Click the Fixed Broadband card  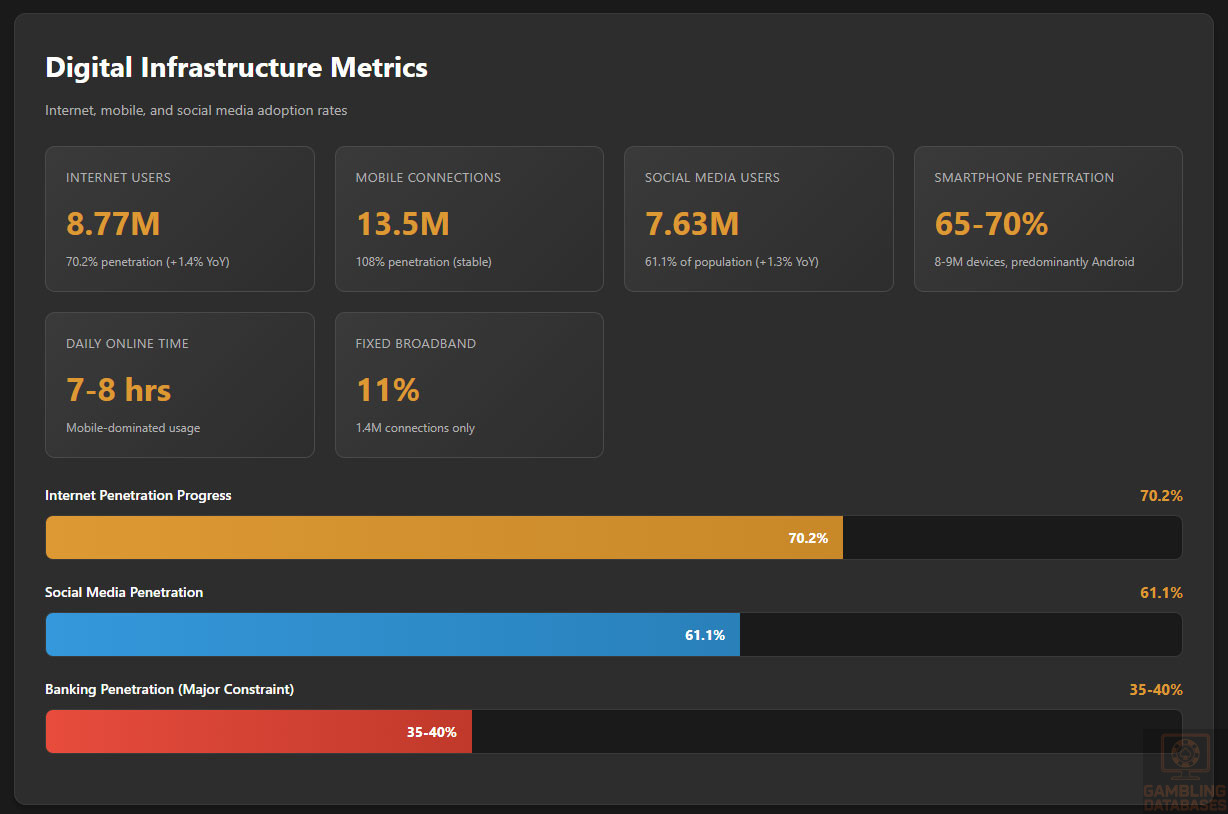click(x=469, y=385)
